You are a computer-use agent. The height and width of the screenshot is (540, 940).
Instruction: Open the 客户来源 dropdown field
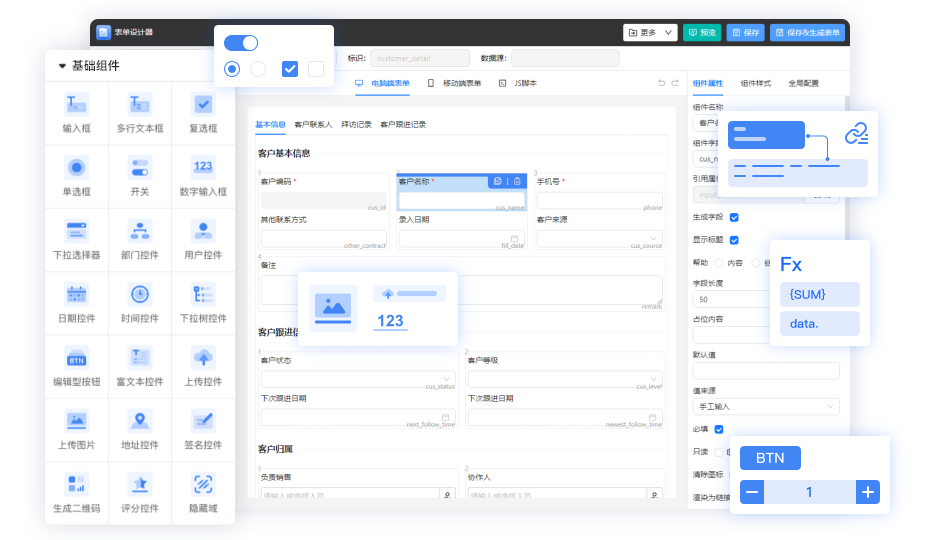click(599, 238)
